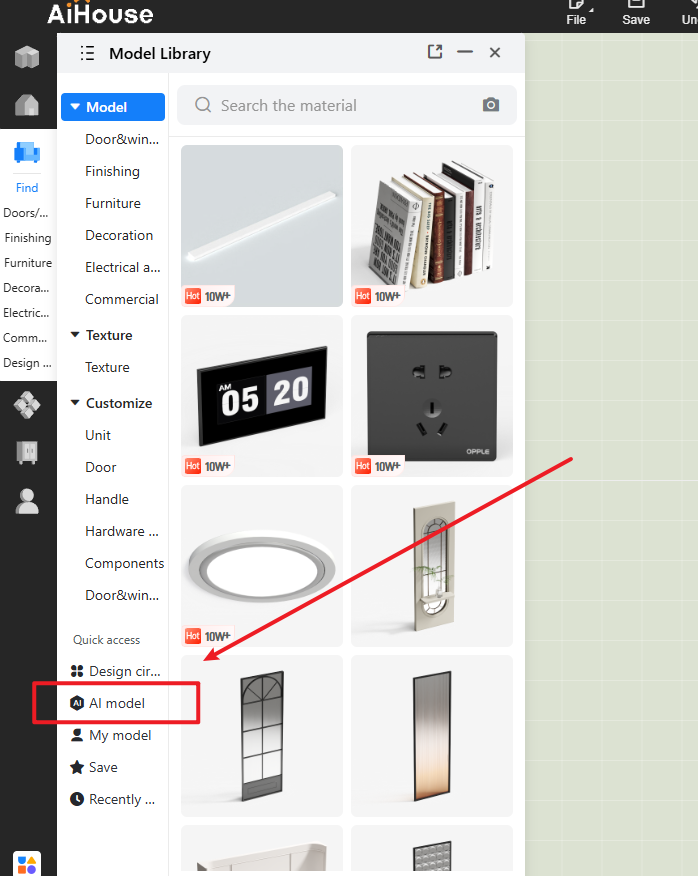
Task: Open My model in Quick access
Action: point(119,735)
